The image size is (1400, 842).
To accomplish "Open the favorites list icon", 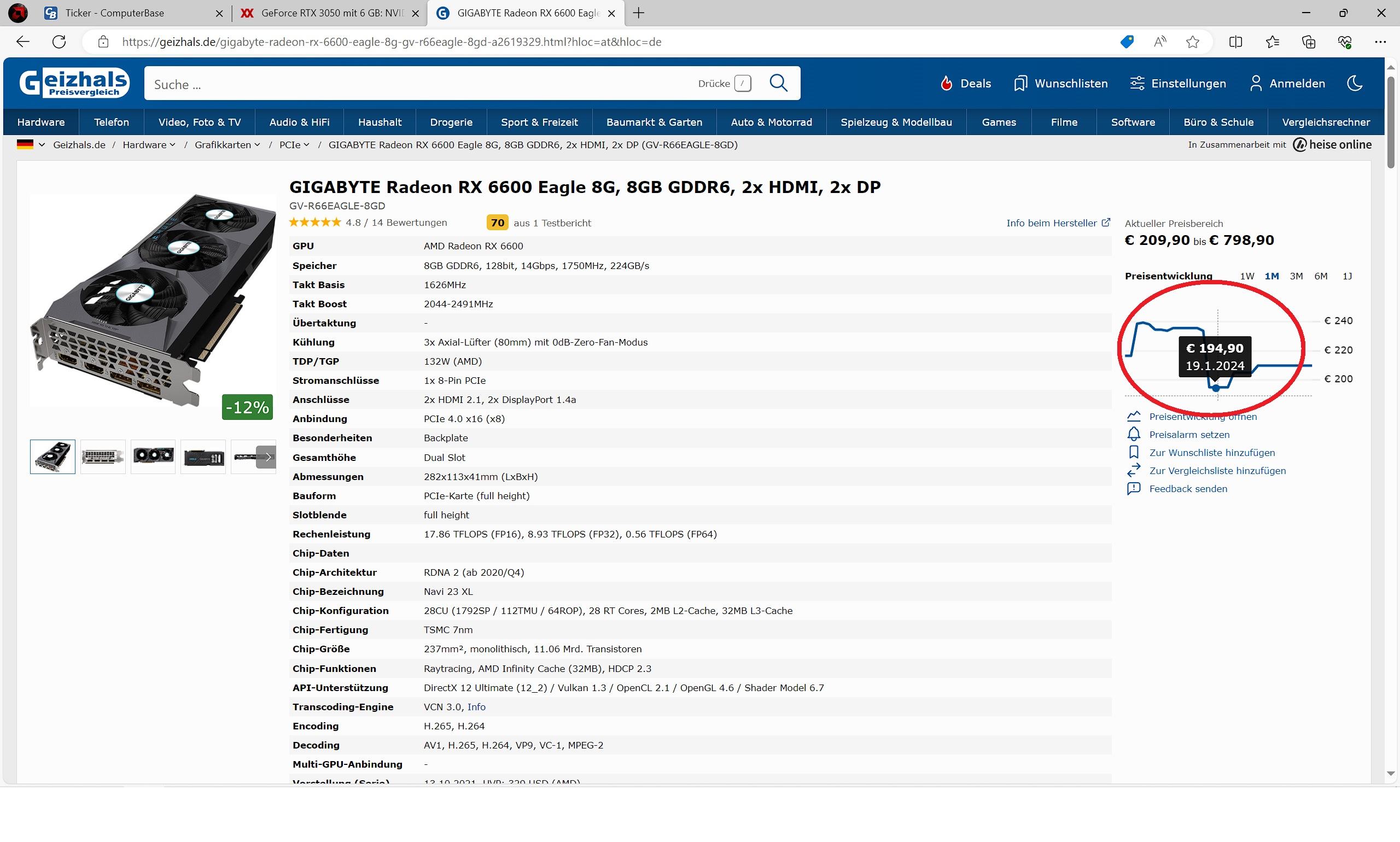I will point(1273,42).
